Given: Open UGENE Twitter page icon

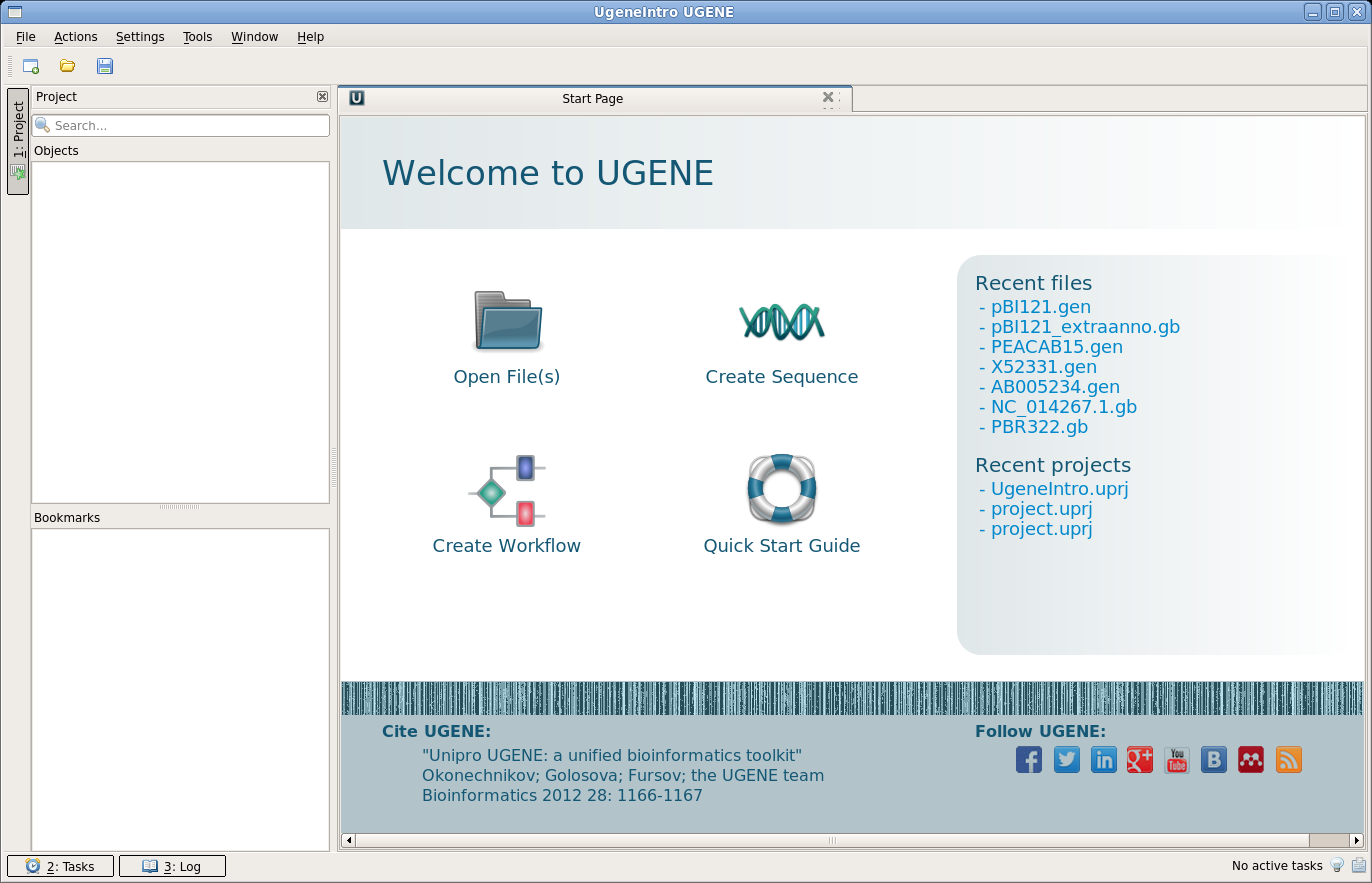Looking at the screenshot, I should pos(1067,760).
